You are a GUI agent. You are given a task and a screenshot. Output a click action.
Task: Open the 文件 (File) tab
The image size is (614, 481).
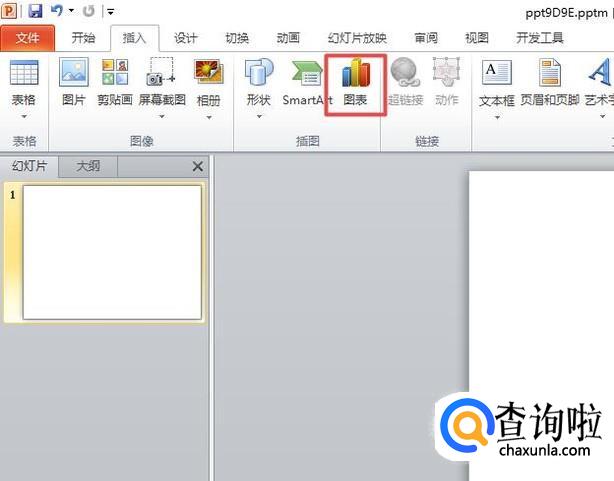[27, 38]
